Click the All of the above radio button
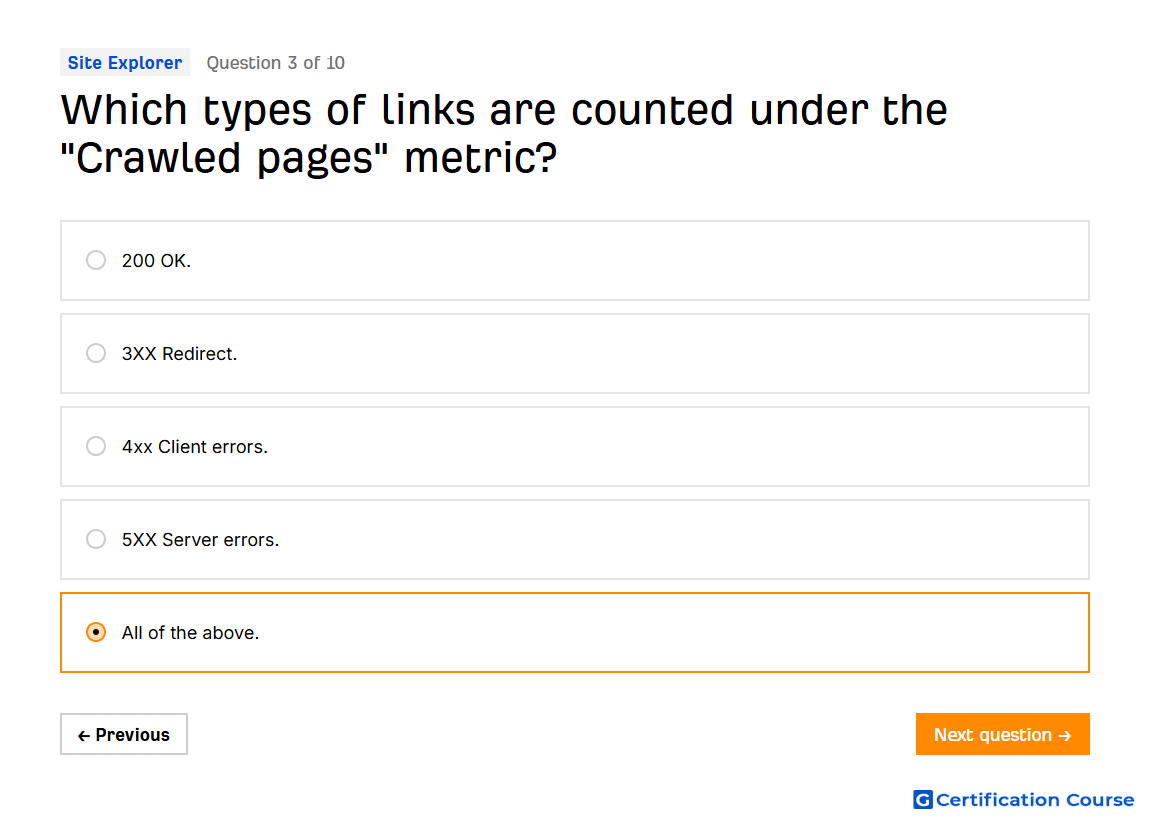Viewport: 1150px width, 819px height. (96, 632)
